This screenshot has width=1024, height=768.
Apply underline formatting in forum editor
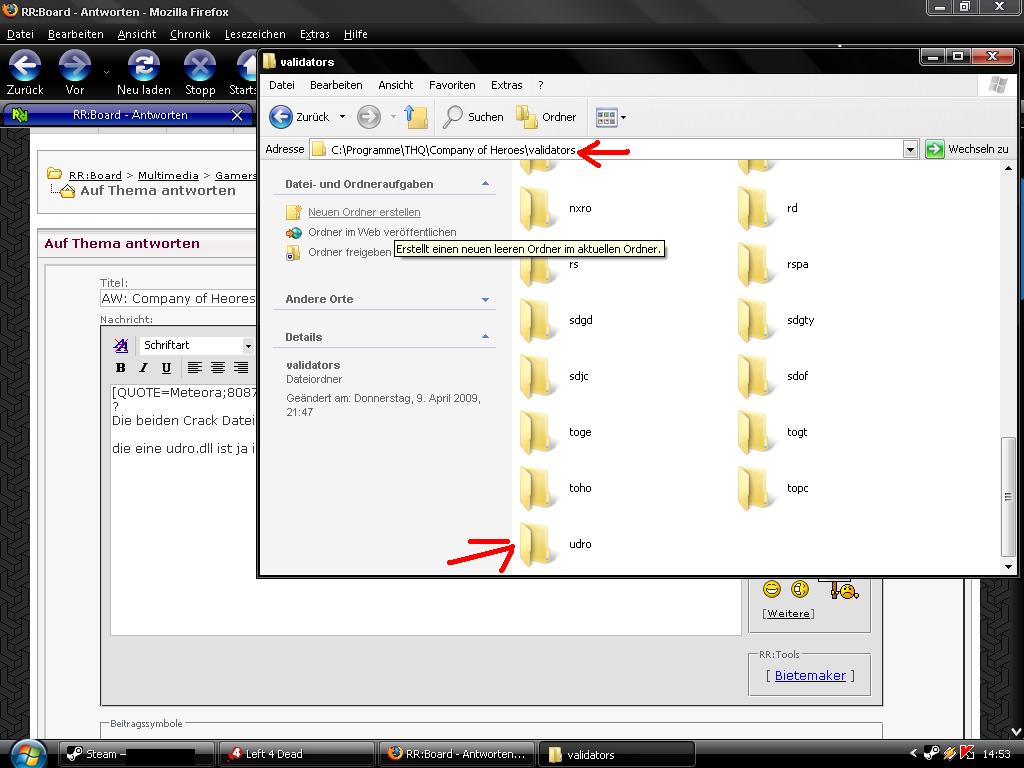tap(167, 368)
